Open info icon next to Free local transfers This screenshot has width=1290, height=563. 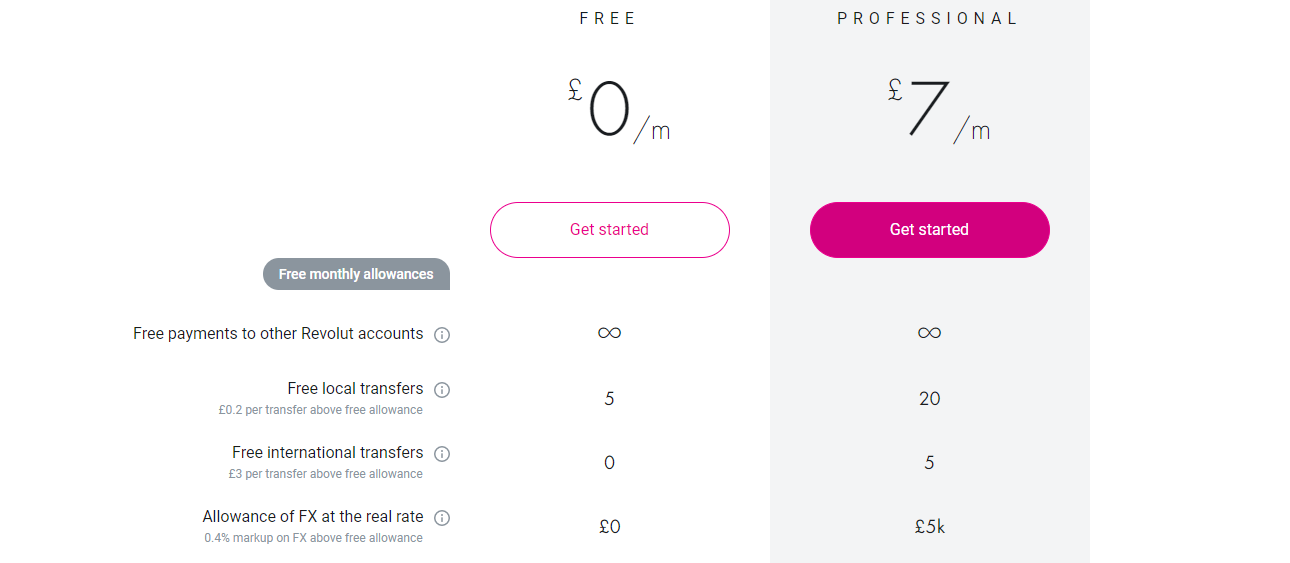(442, 390)
